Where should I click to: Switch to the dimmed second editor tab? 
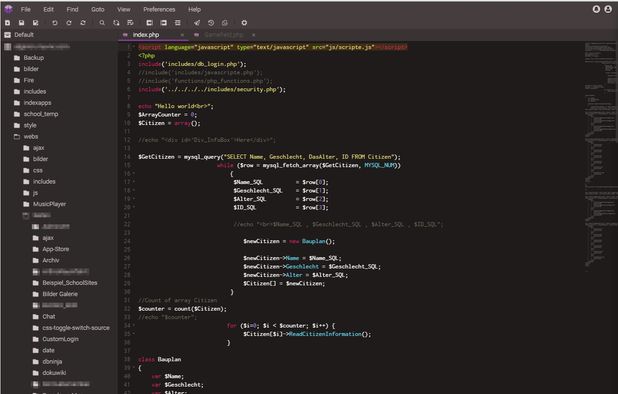(223, 35)
